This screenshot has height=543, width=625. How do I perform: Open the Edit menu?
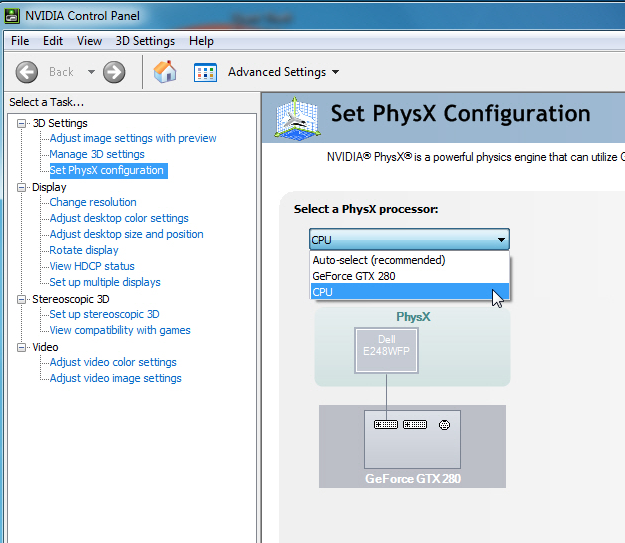[53, 41]
